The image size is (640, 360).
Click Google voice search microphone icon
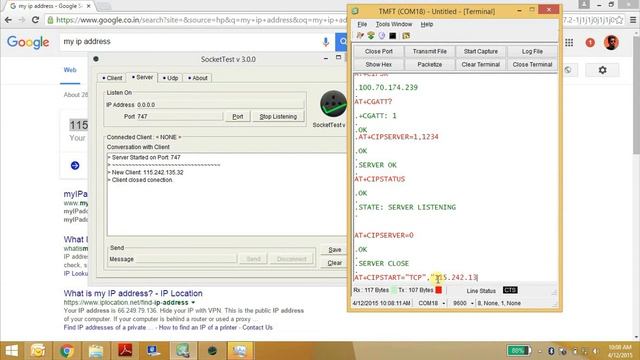[326, 42]
